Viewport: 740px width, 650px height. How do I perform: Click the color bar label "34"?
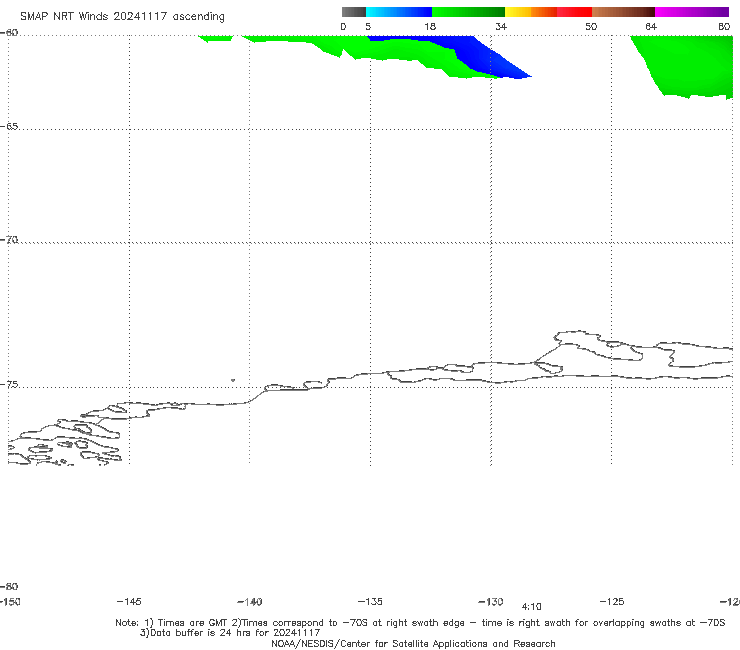(501, 27)
